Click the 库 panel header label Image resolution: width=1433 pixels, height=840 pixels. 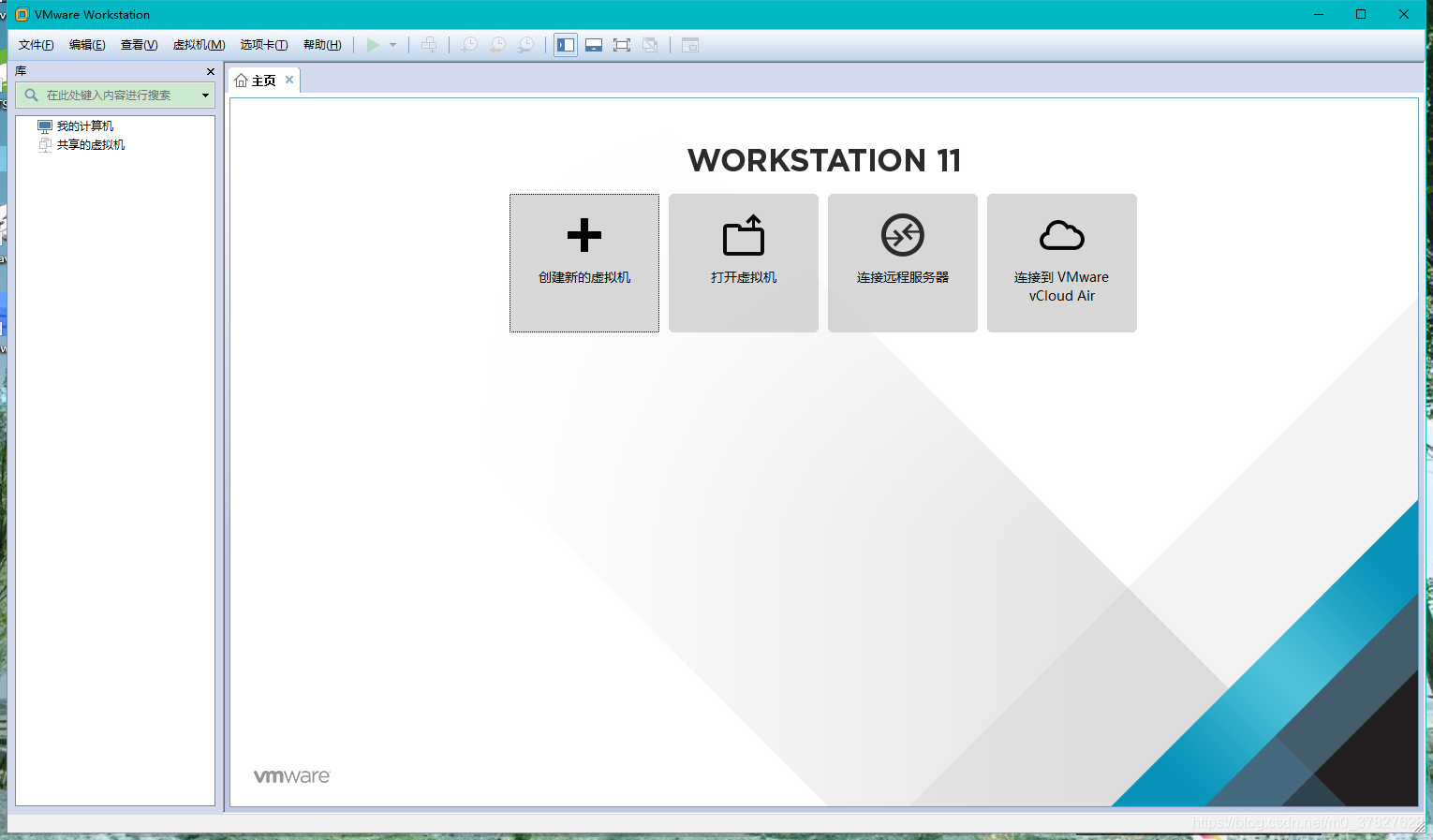pos(21,71)
